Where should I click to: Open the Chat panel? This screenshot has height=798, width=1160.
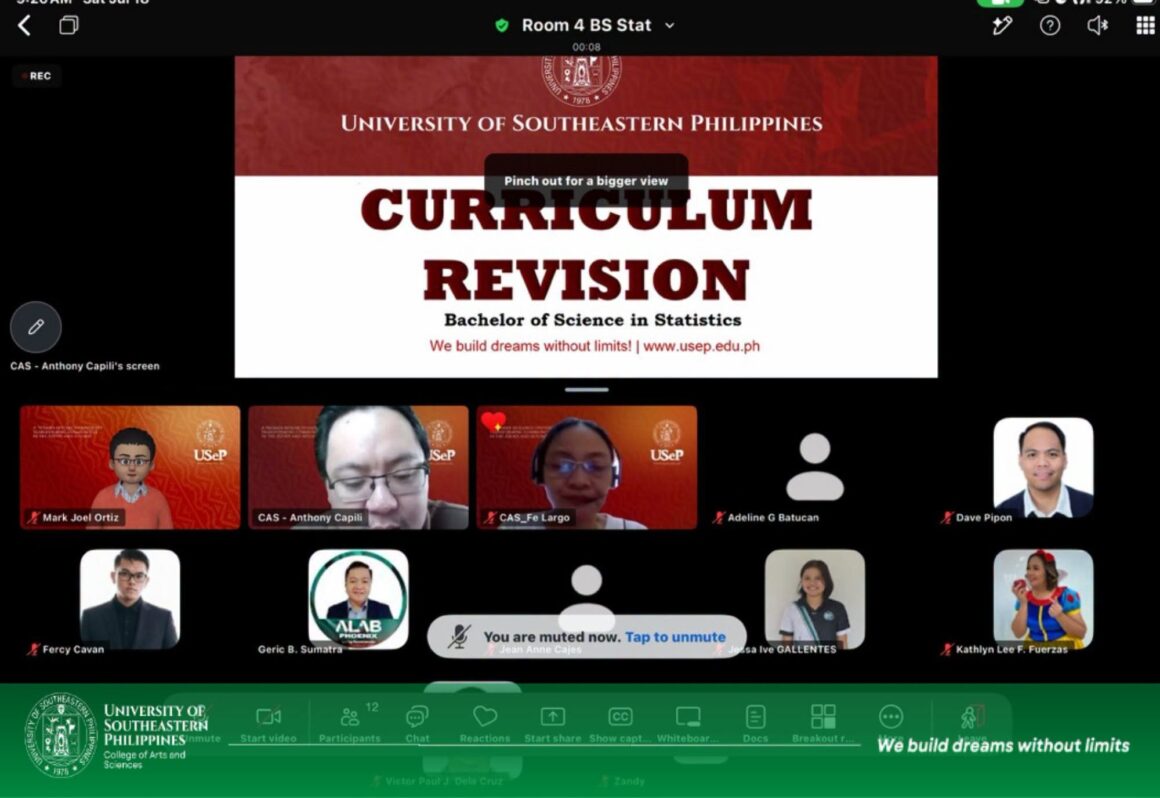[x=417, y=724]
